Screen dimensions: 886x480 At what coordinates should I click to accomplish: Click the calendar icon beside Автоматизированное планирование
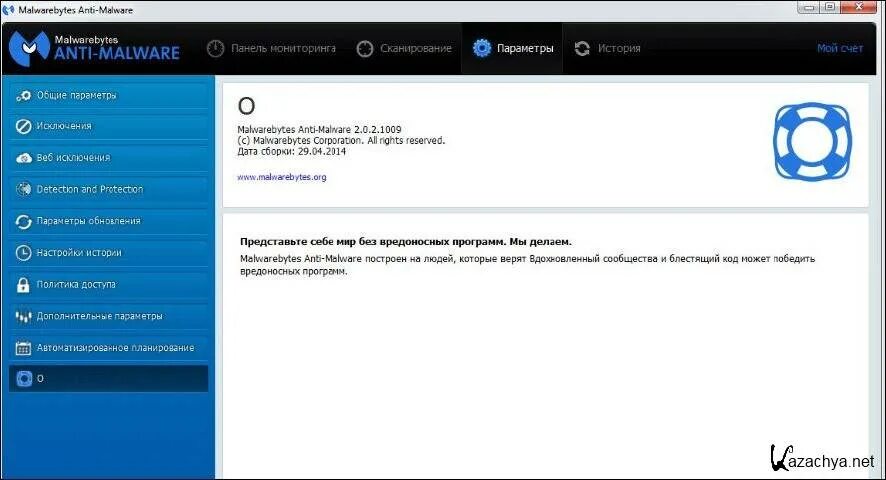click(23, 348)
